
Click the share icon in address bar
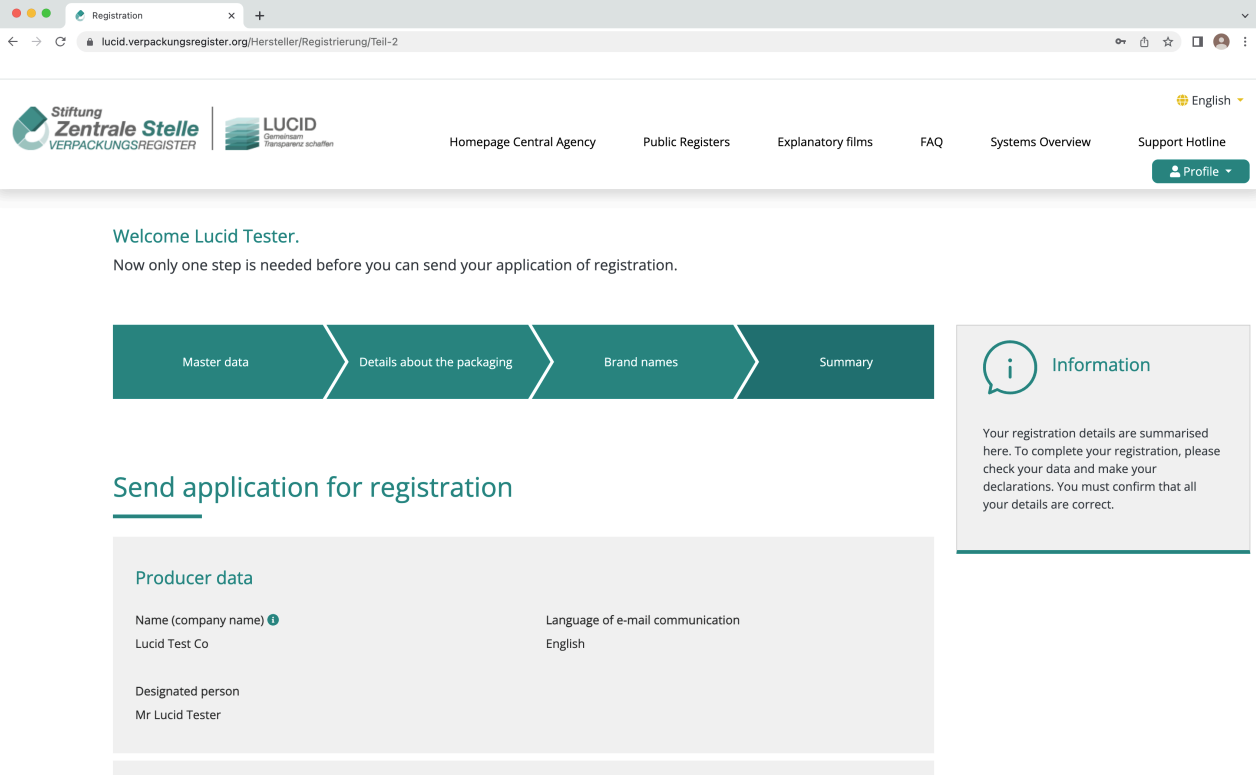[x=1144, y=42]
